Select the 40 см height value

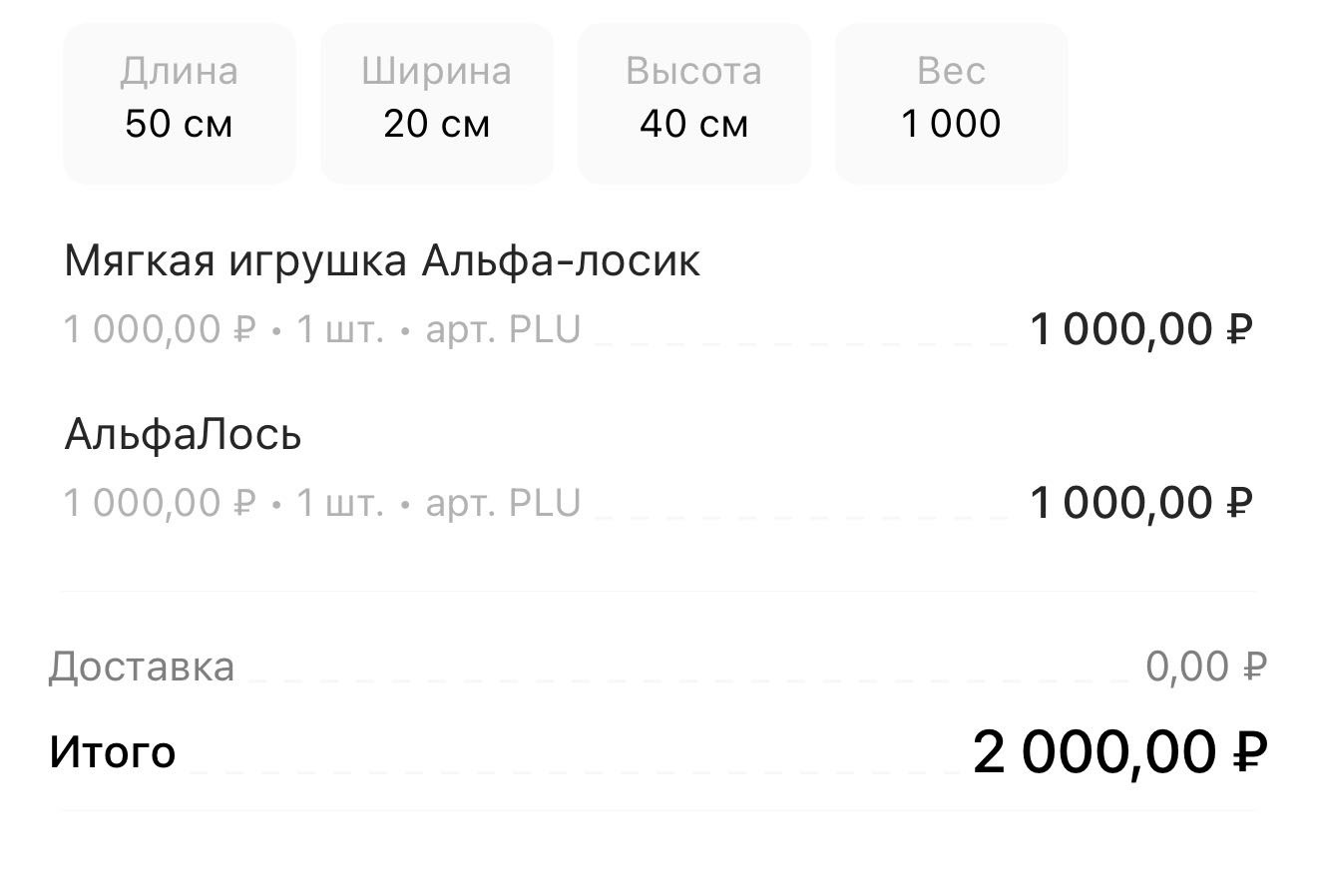[x=693, y=124]
